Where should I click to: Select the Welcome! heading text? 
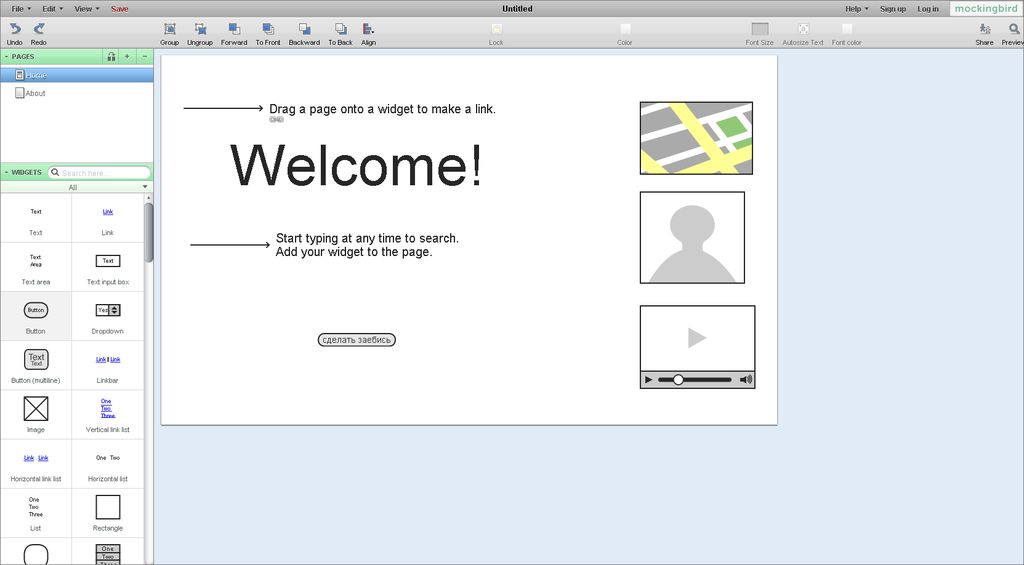click(357, 165)
